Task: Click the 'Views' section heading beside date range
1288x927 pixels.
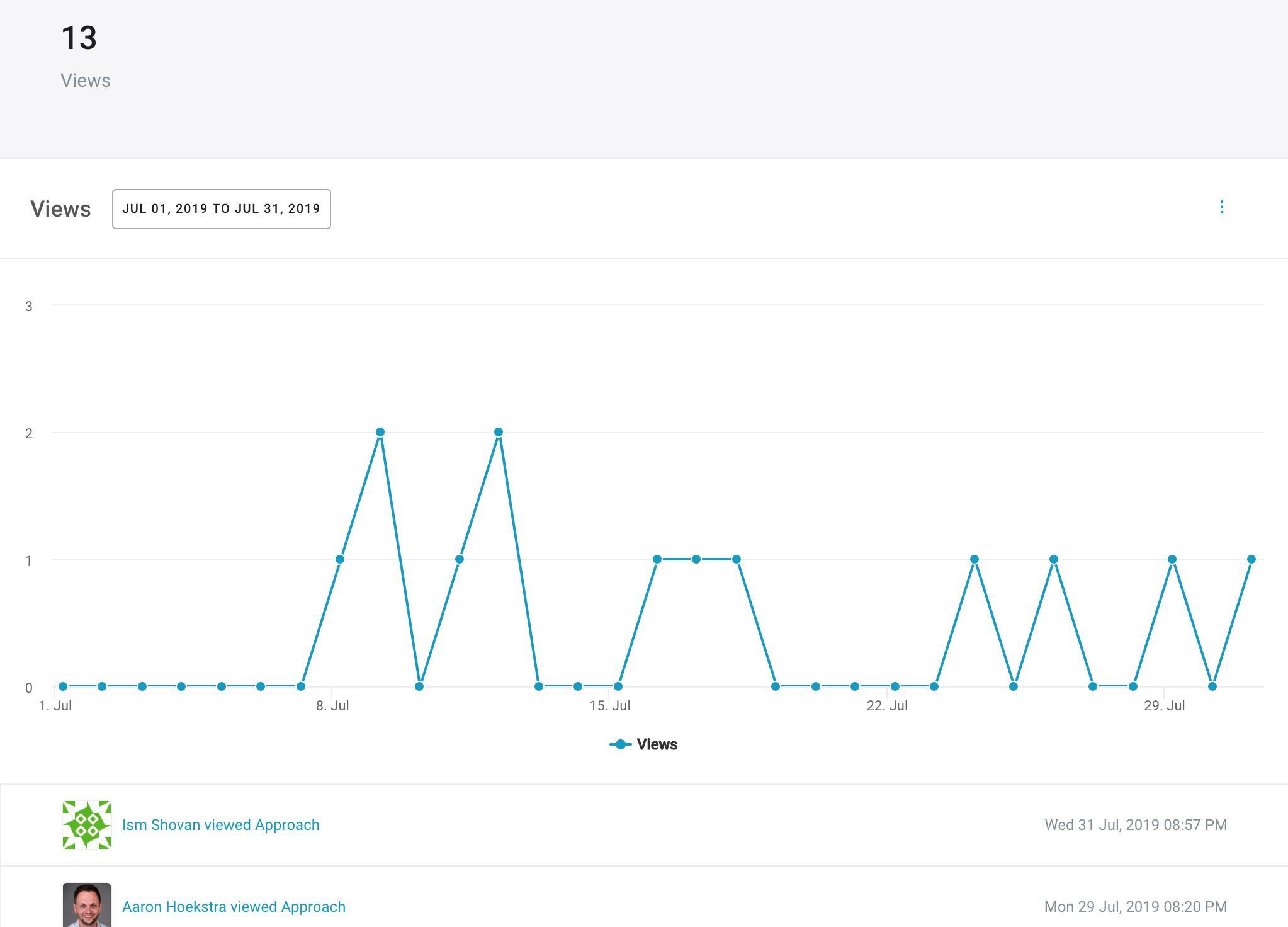Action: (x=60, y=209)
